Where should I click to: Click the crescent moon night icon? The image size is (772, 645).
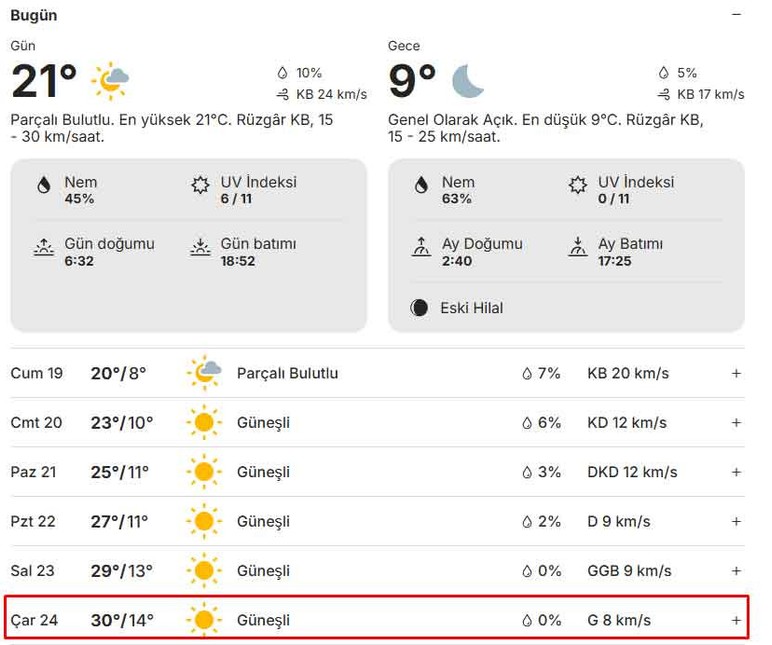(467, 81)
